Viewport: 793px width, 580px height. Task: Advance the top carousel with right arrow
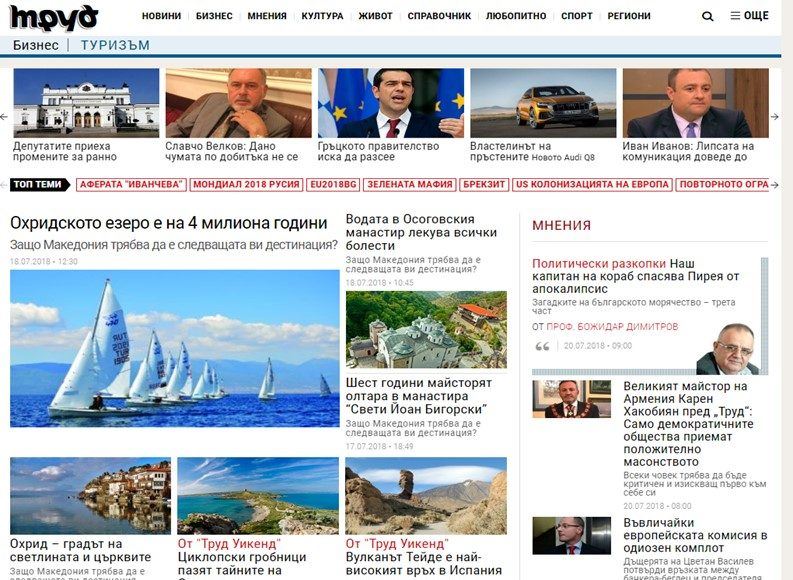(x=774, y=116)
